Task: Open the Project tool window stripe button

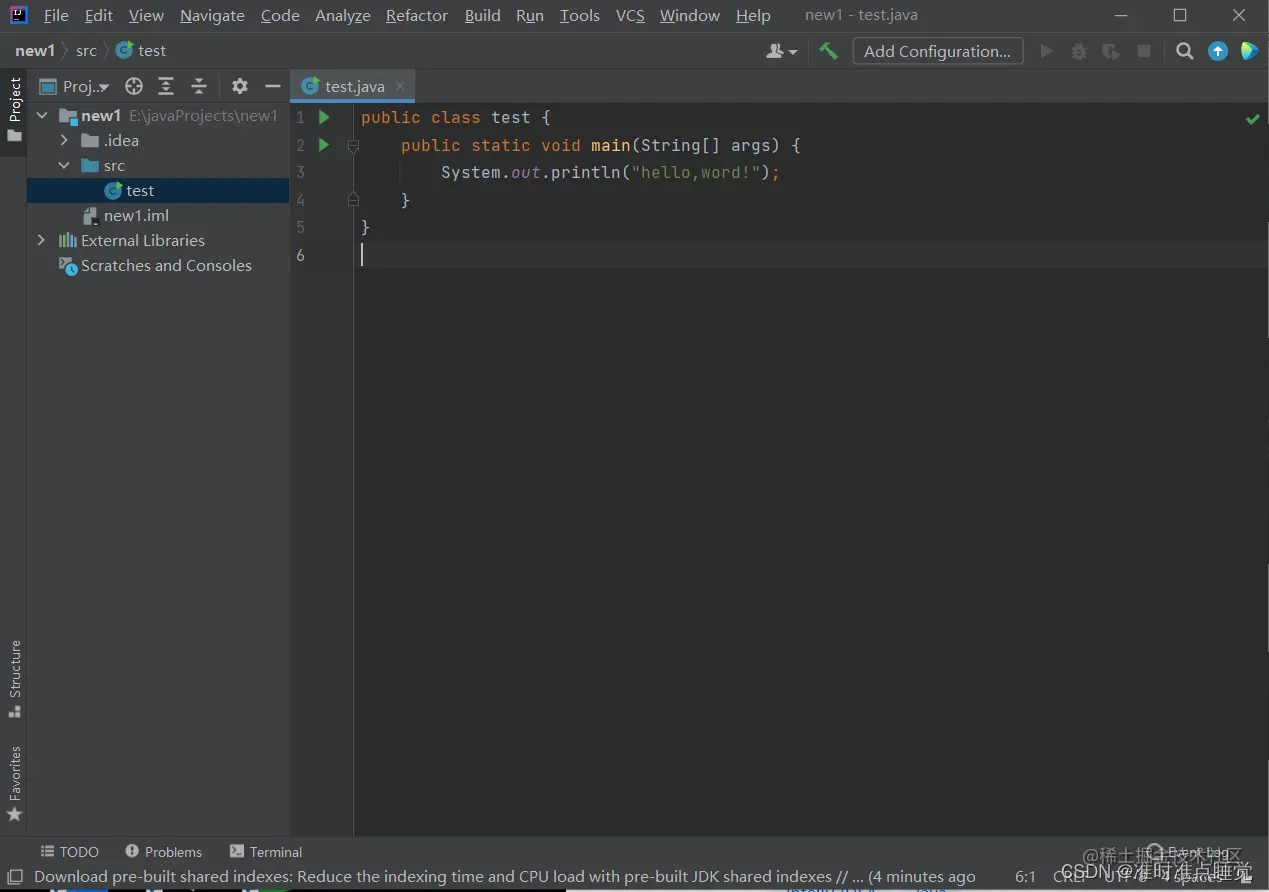Action: 14,109
